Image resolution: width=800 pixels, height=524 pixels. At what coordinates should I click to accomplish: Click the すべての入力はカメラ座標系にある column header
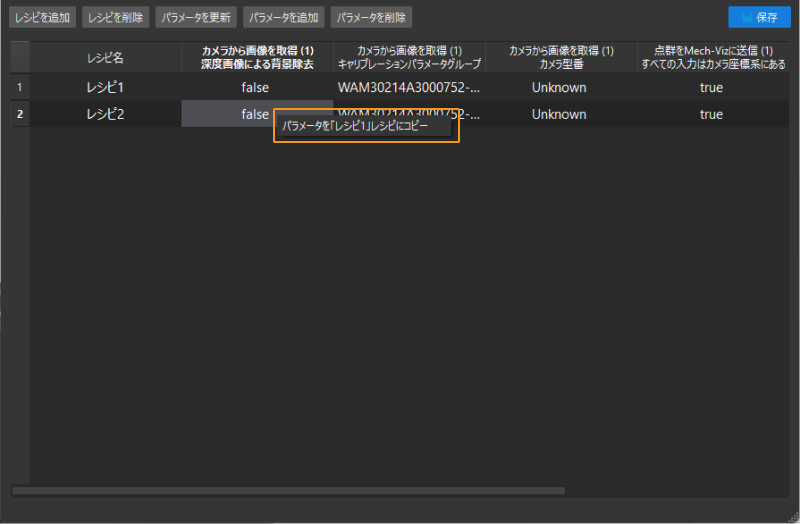point(713,58)
